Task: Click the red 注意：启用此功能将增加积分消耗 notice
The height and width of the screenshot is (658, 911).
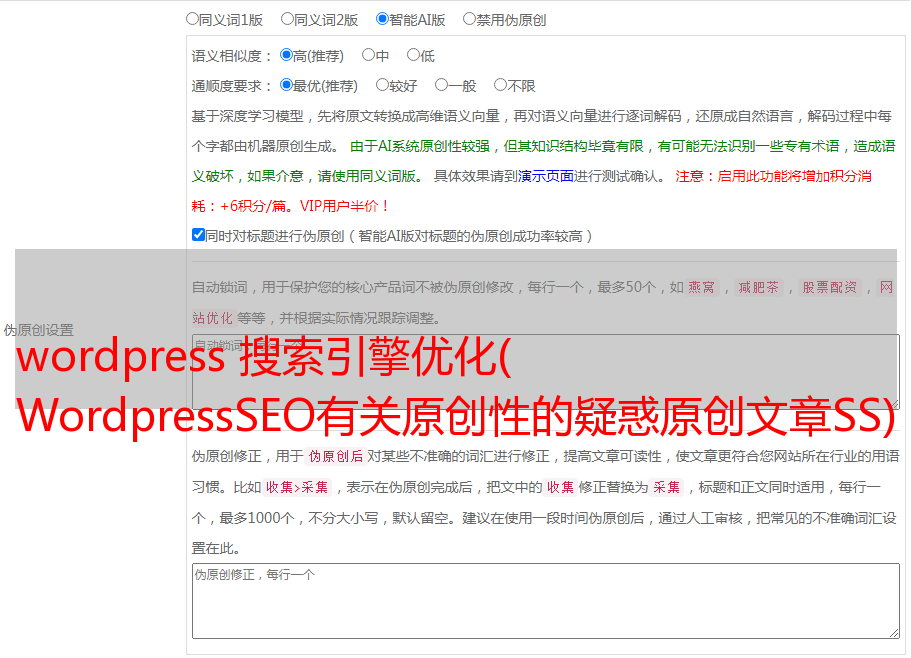Action: [x=531, y=191]
